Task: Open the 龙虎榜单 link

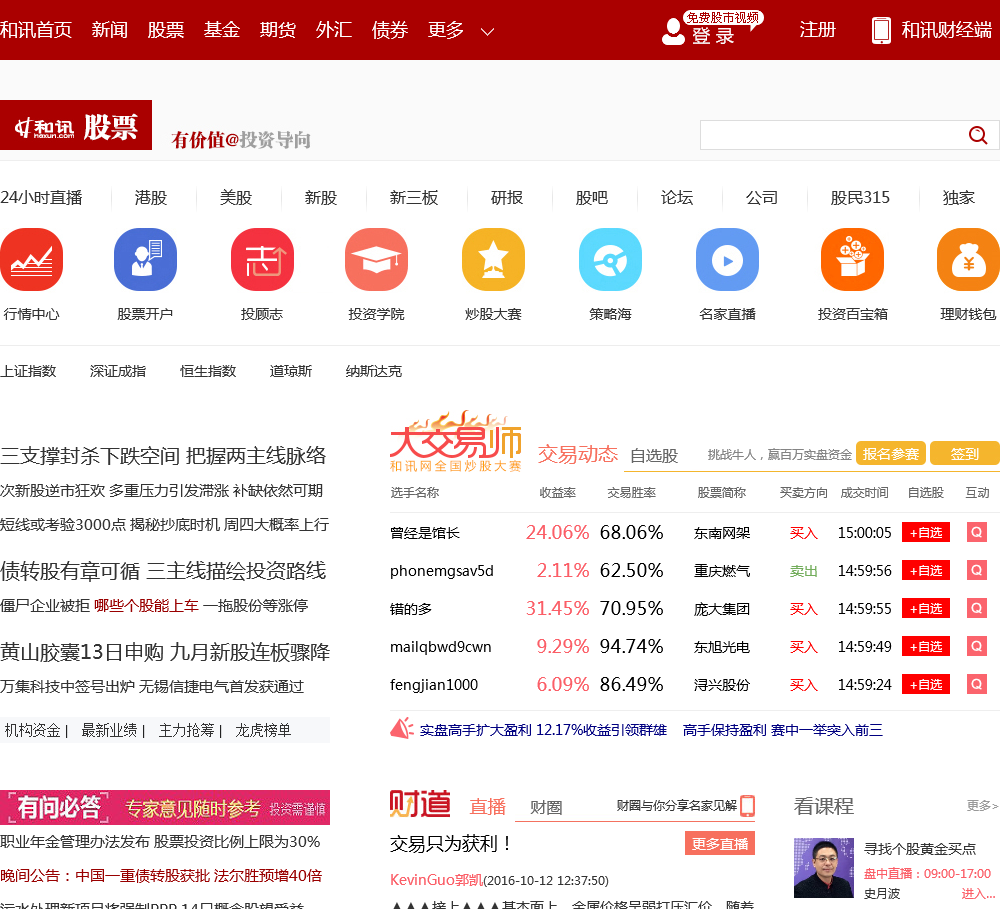Action: tap(263, 730)
